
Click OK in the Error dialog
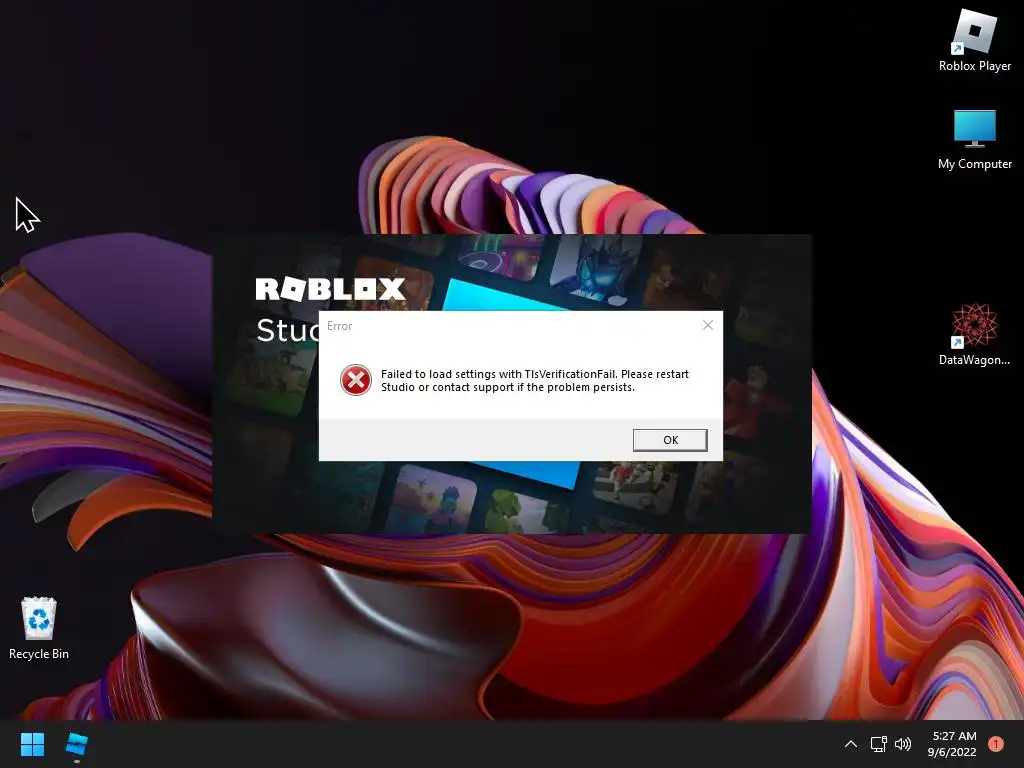[670, 440]
